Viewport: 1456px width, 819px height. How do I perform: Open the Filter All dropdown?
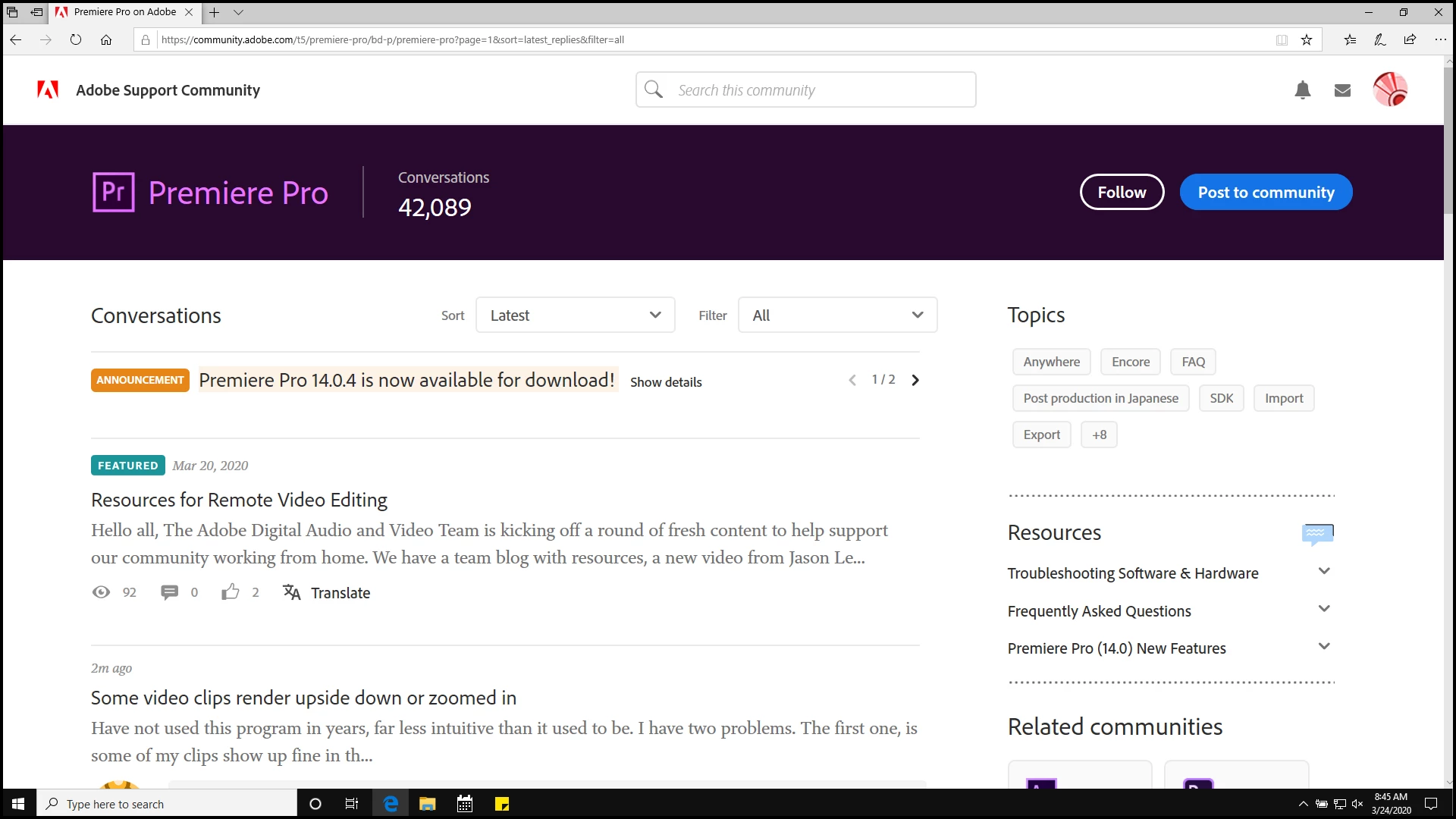837,315
